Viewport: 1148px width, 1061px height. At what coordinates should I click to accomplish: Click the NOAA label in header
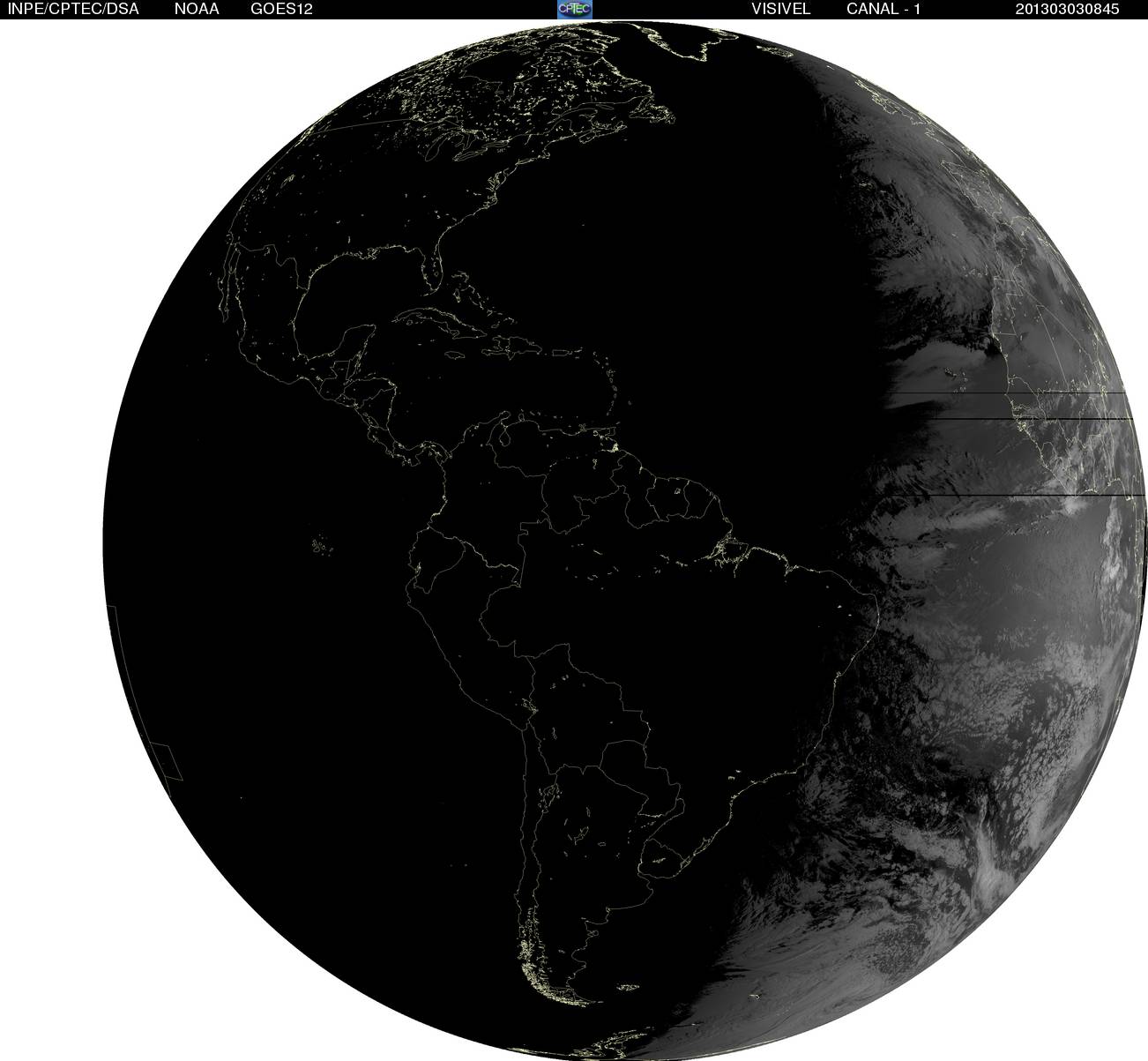[x=197, y=9]
